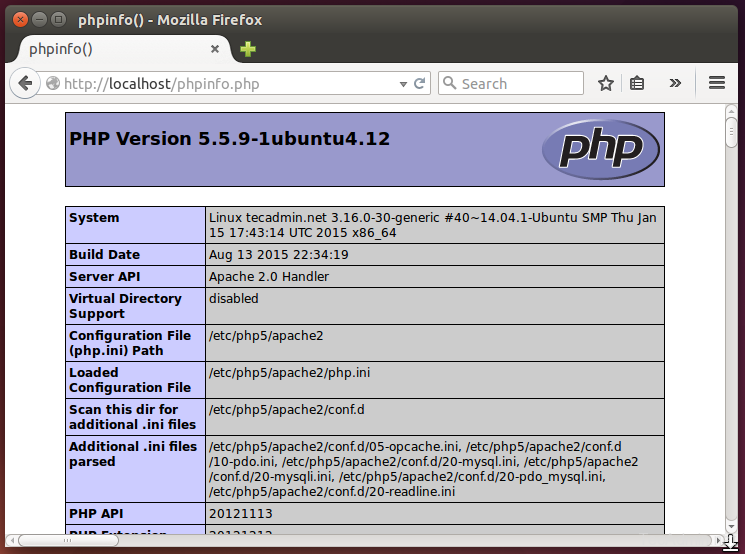Click the vertical scrollbar thumb
The height and width of the screenshot is (554, 745).
(x=732, y=133)
